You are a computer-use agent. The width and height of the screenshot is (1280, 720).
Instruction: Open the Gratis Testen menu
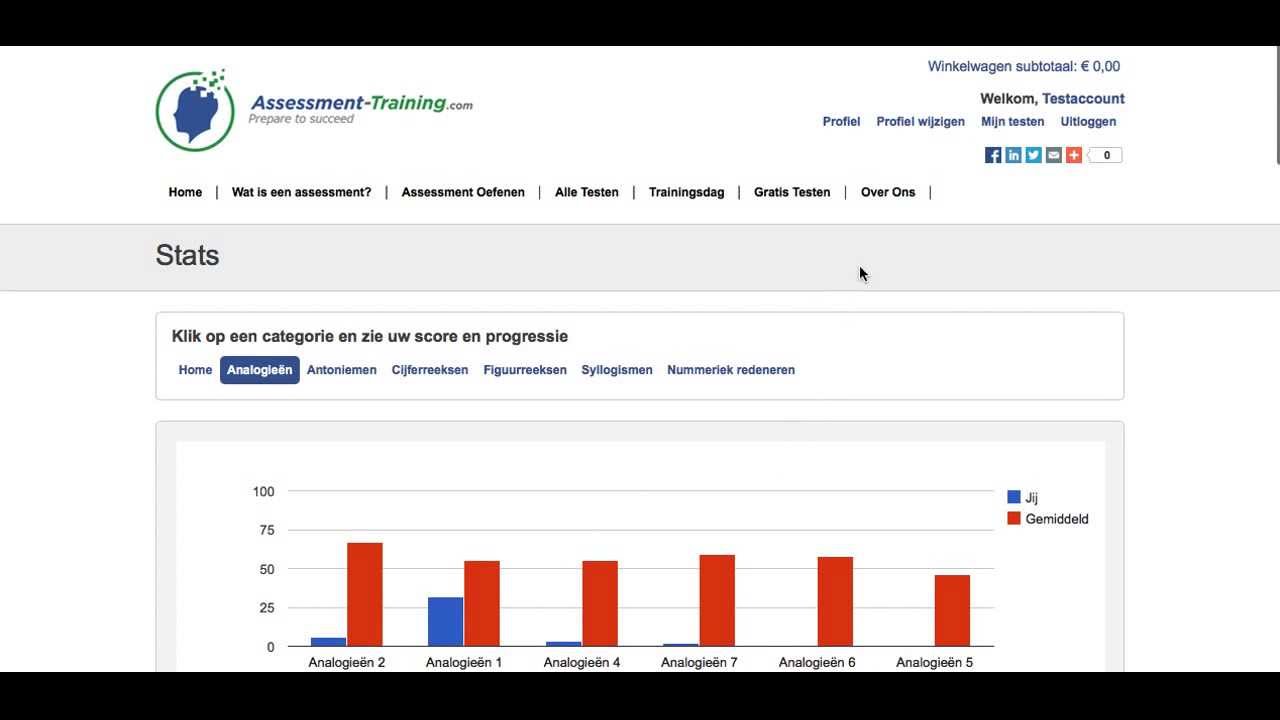[792, 192]
